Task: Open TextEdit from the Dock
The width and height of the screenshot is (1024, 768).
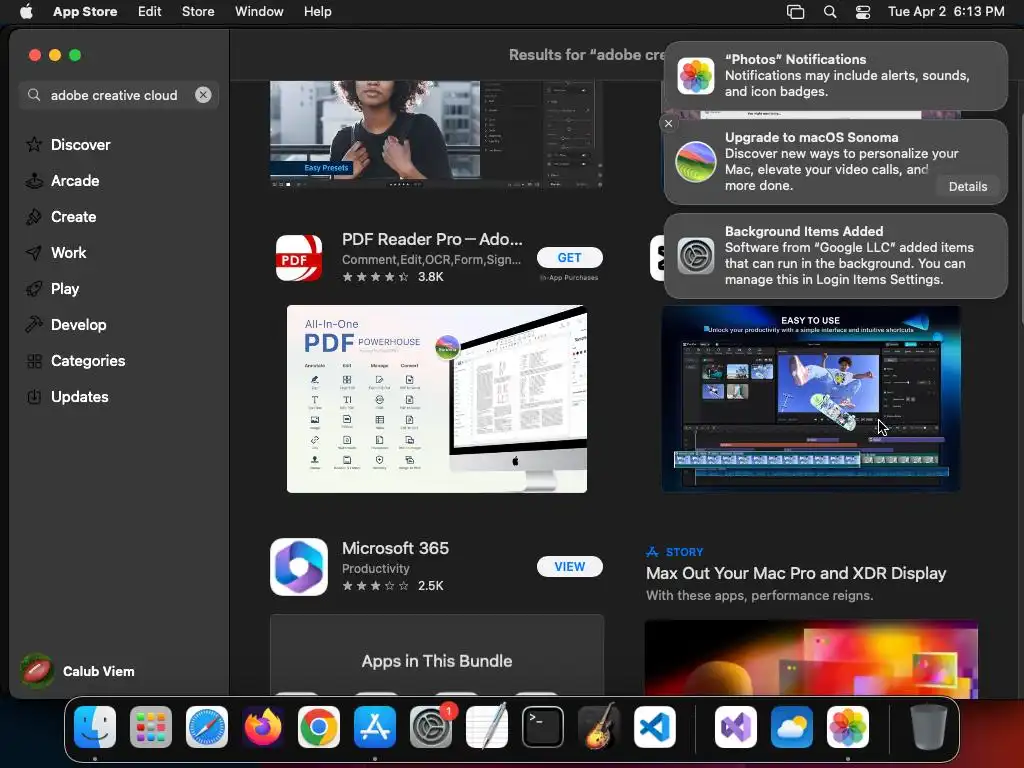Action: pos(487,727)
